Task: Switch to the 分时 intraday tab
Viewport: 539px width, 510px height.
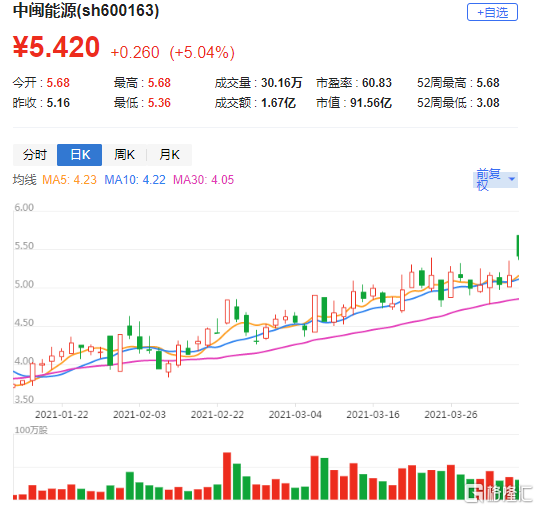Action: tap(35, 155)
